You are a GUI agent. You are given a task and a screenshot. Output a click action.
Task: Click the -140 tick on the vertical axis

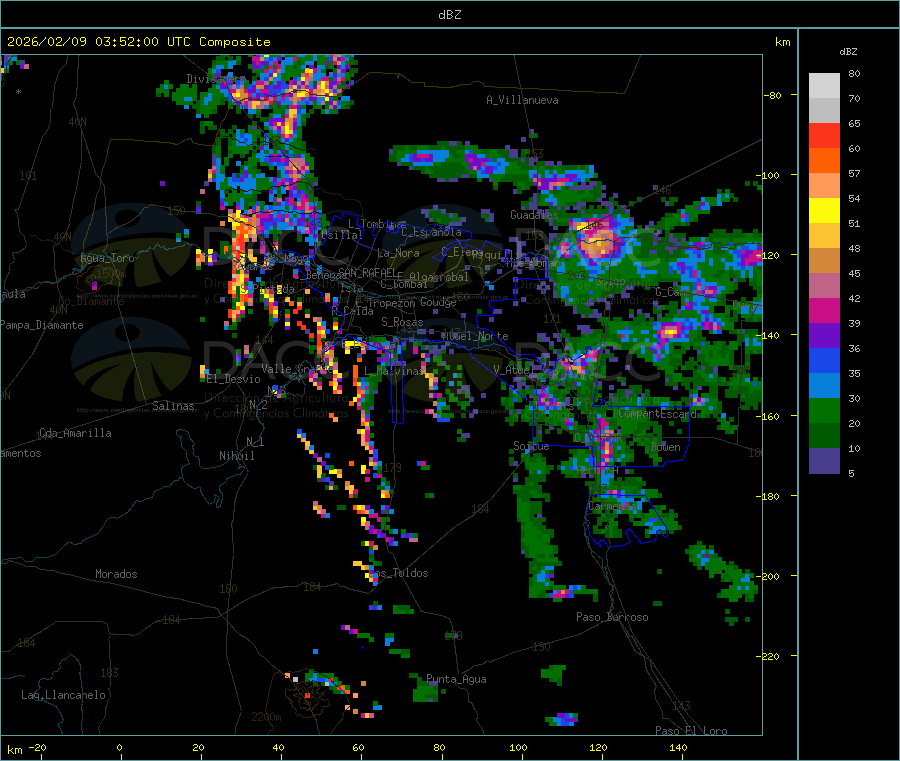(x=770, y=335)
